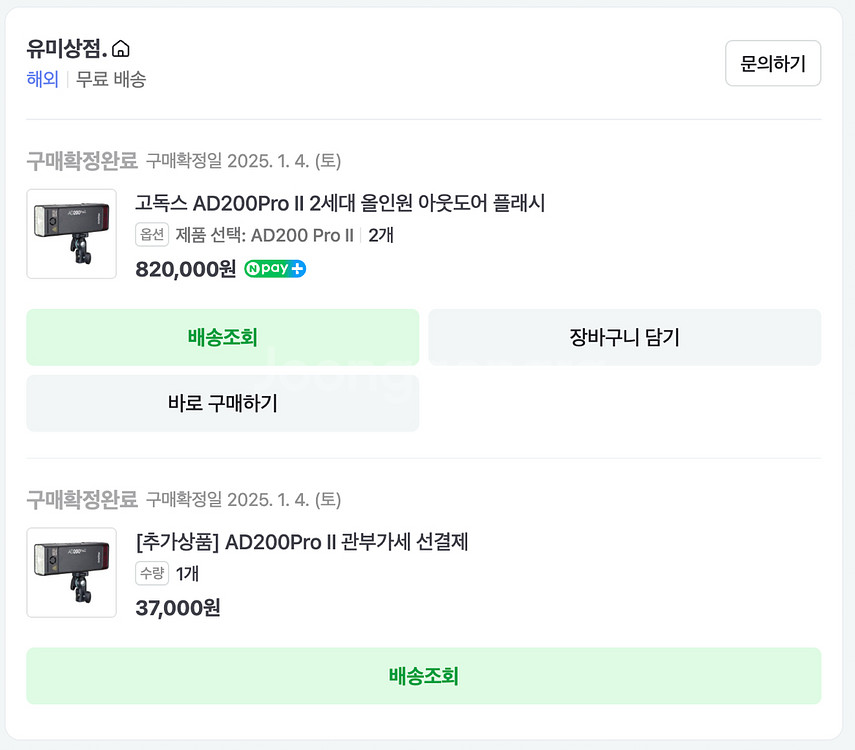Viewport: 855px width, 750px height.
Task: Click the 무료 배송 label
Action: coord(111,79)
